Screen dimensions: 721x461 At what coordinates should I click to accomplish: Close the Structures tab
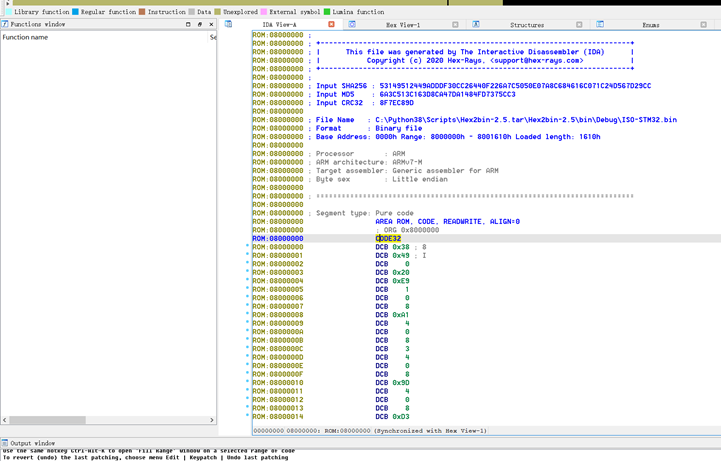[579, 24]
